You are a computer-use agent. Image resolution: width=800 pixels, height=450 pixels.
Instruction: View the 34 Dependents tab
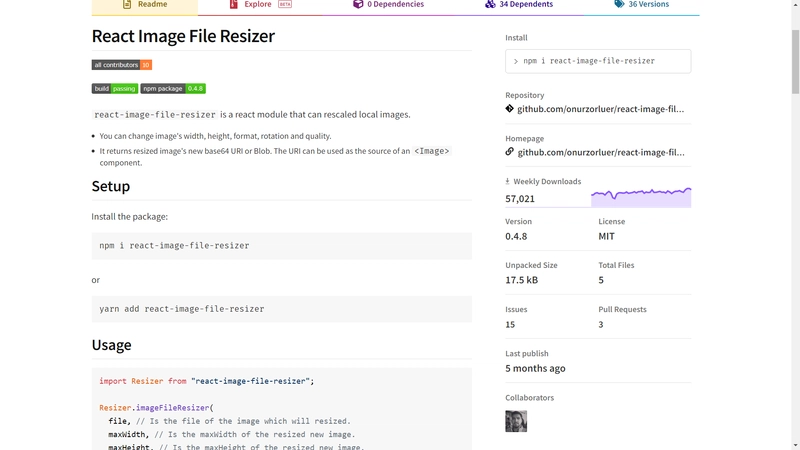[519, 5]
